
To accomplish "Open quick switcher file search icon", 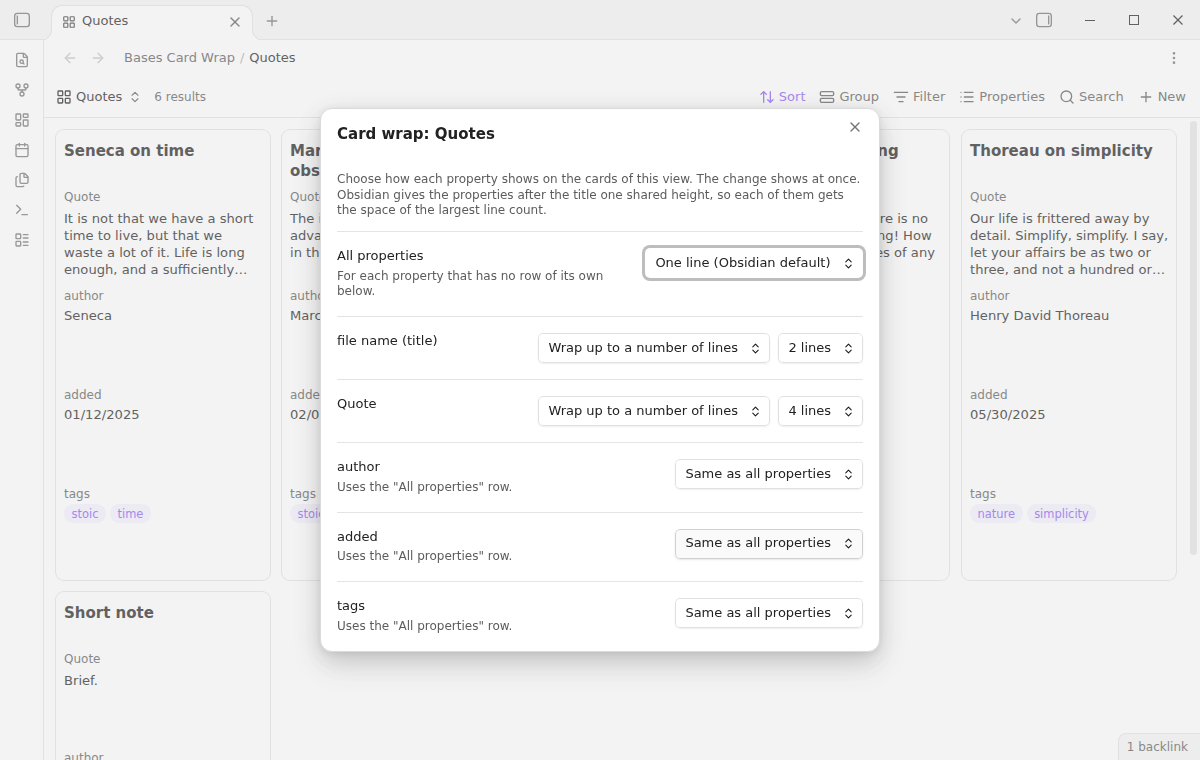I will [22, 60].
